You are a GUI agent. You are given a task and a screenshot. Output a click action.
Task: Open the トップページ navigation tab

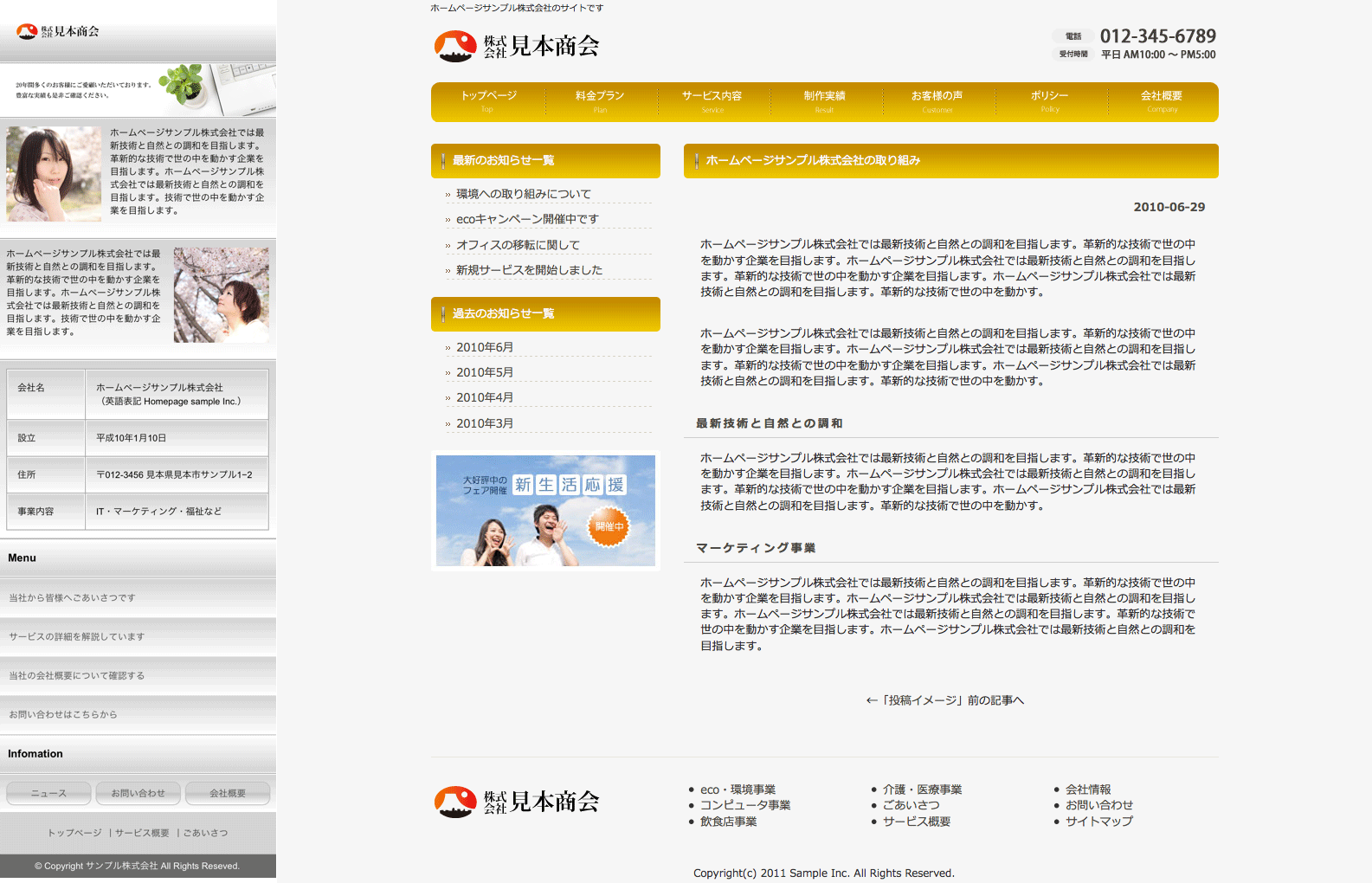coord(488,101)
